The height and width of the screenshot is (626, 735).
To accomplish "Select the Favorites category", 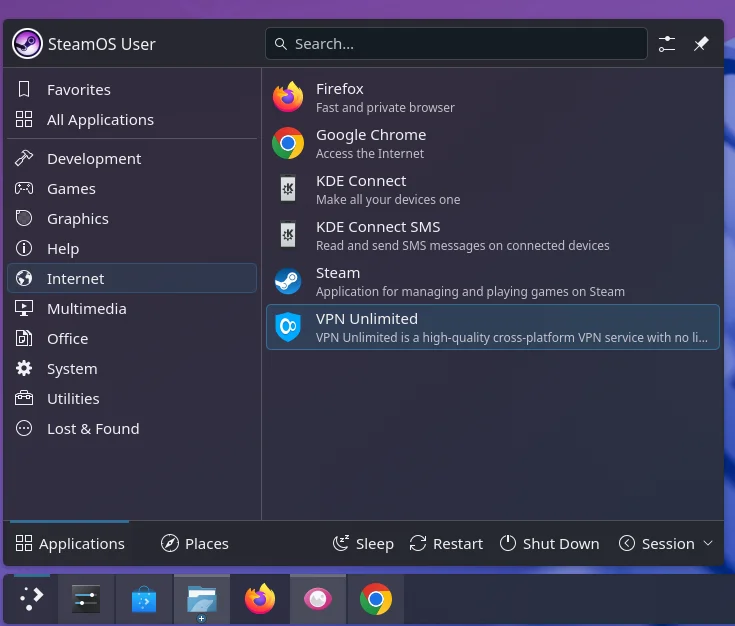I will (x=132, y=90).
